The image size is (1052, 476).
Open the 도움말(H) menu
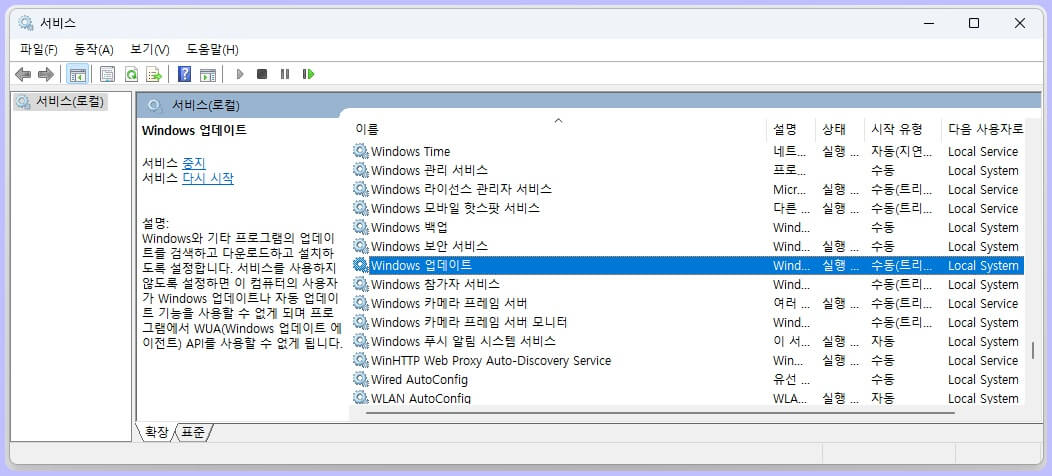point(212,50)
